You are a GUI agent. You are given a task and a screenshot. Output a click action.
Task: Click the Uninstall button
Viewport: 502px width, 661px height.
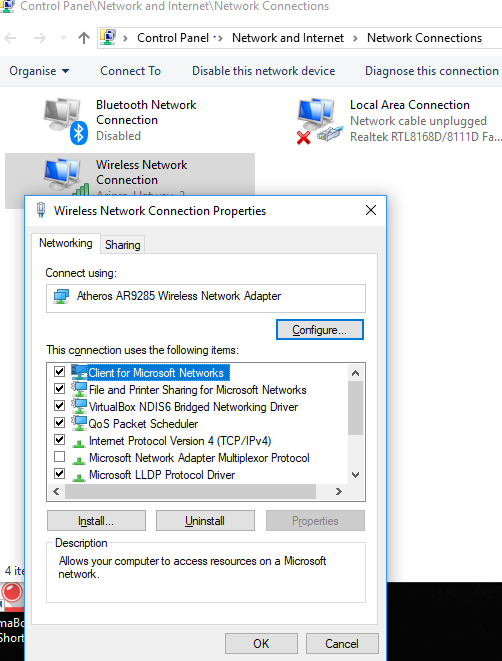tap(205, 521)
